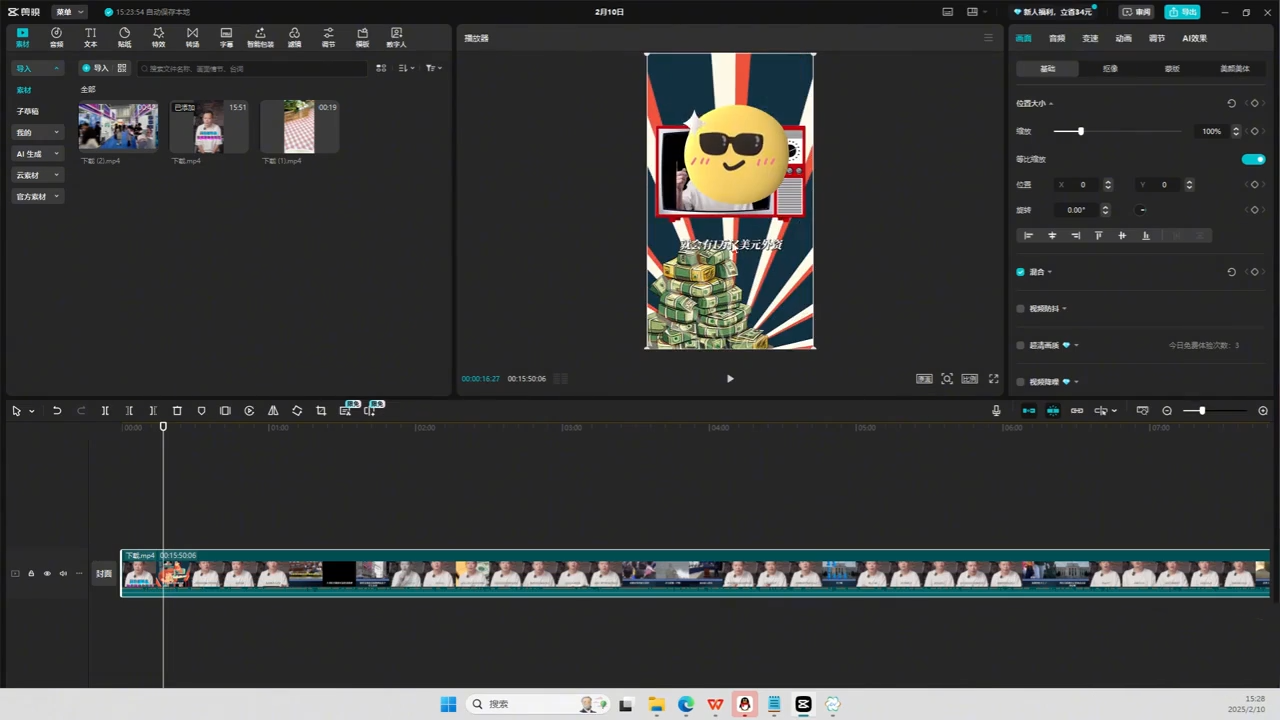Click the undo arrow in timeline toolbar
The width and height of the screenshot is (1280, 720).
(57, 411)
